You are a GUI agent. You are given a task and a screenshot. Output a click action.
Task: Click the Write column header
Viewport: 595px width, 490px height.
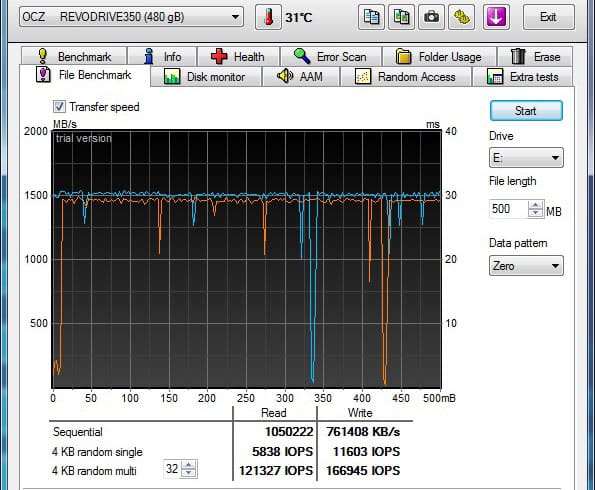click(x=360, y=413)
